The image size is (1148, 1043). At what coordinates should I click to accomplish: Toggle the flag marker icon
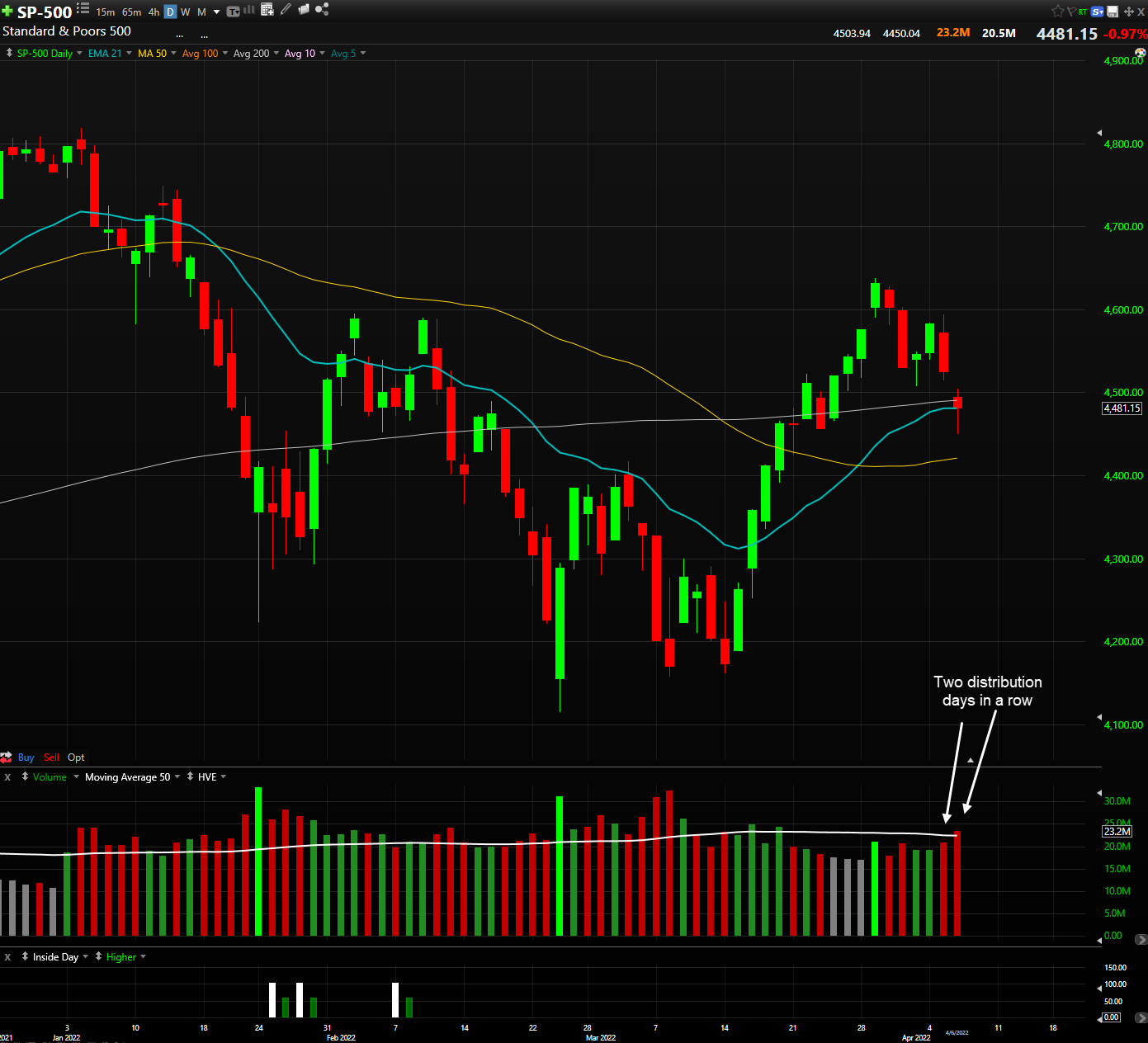[1070, 12]
